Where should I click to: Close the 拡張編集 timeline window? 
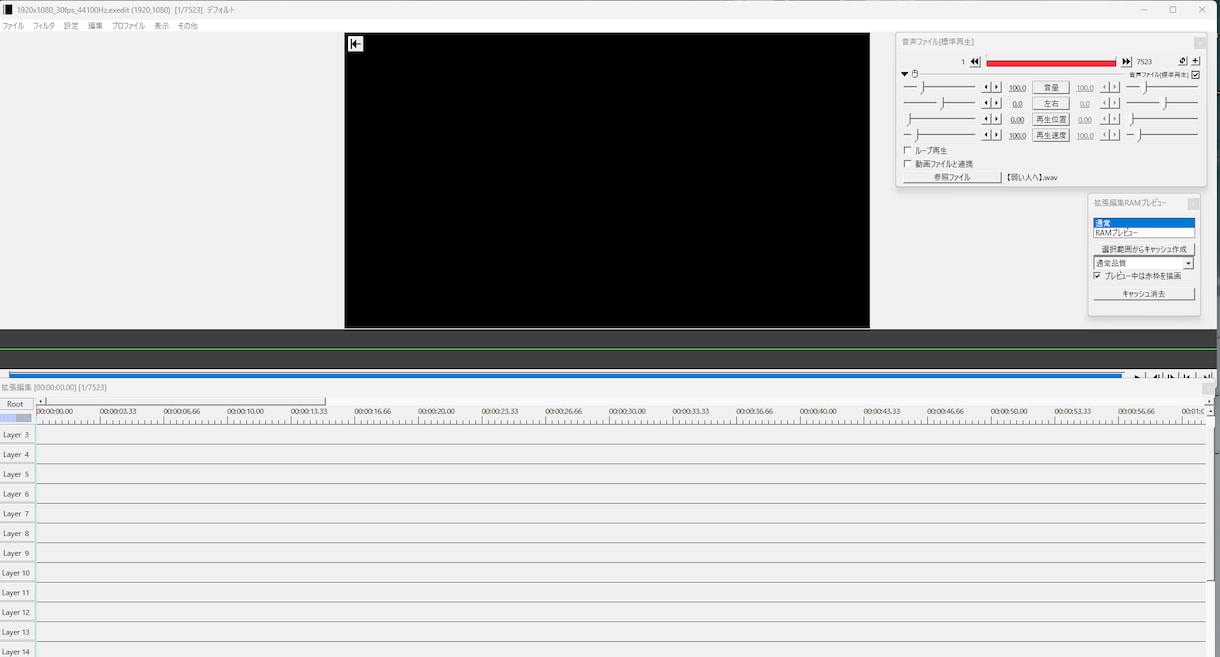click(x=1208, y=388)
